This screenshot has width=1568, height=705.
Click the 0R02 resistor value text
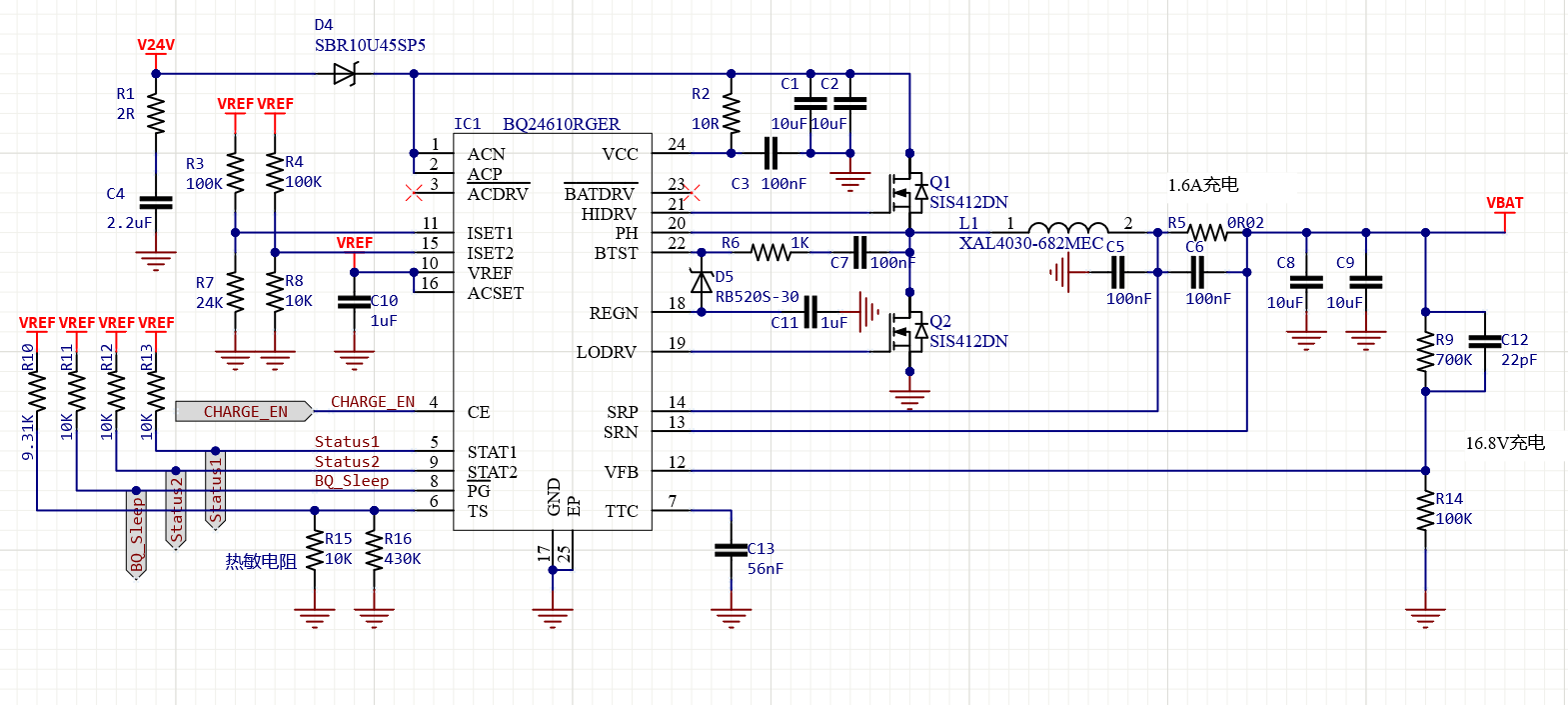1245,223
